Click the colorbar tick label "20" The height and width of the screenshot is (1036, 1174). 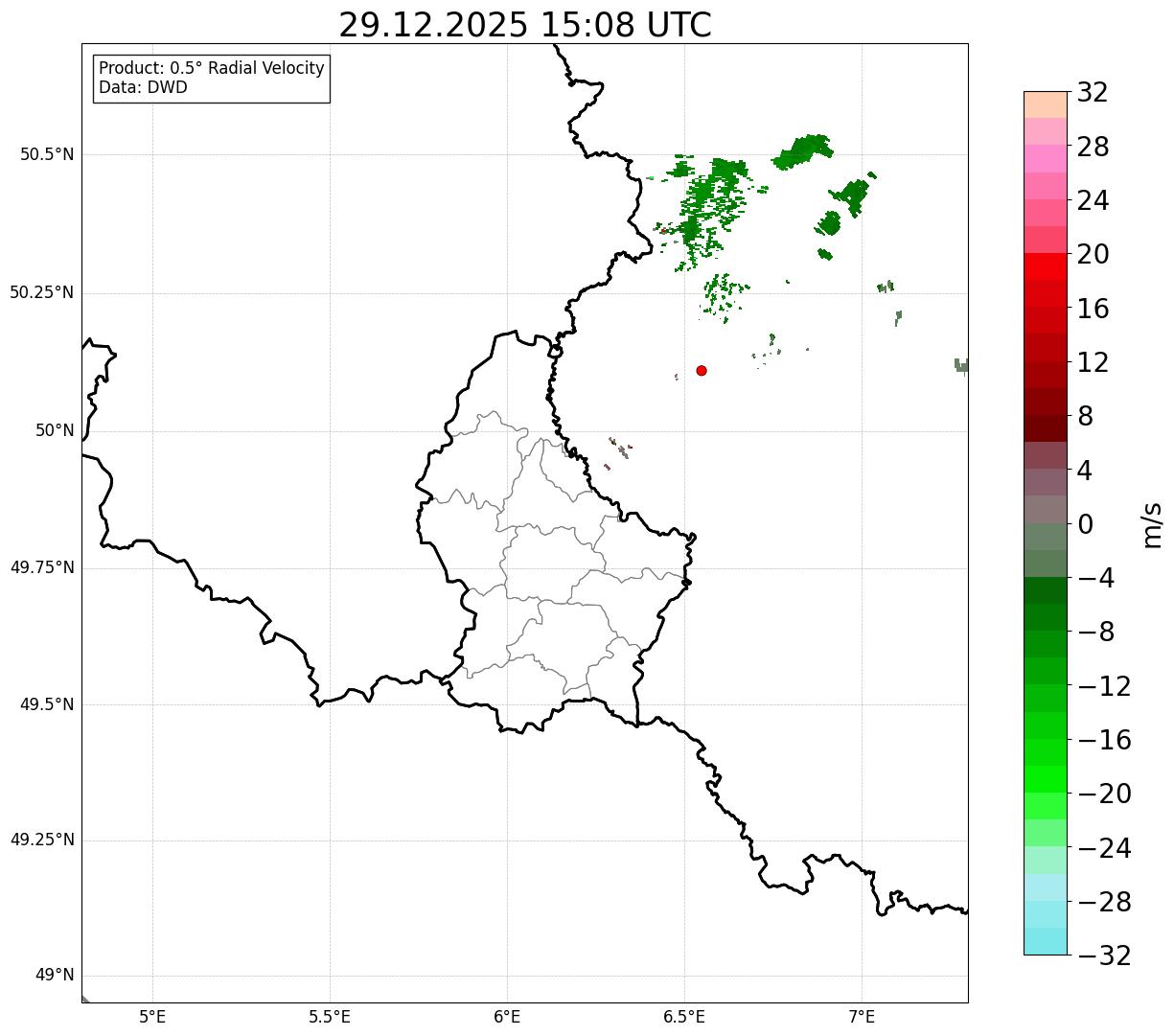(x=1093, y=255)
